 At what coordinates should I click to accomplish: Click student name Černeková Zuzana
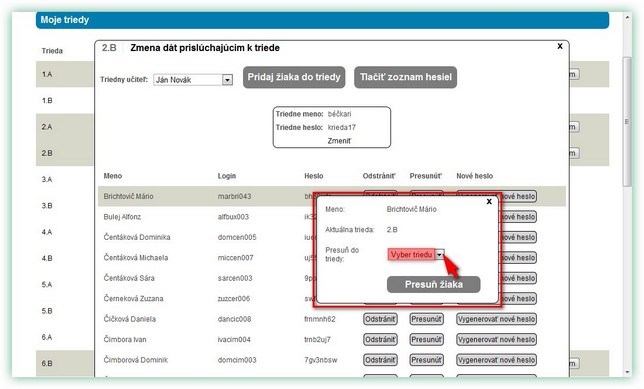[133, 299]
